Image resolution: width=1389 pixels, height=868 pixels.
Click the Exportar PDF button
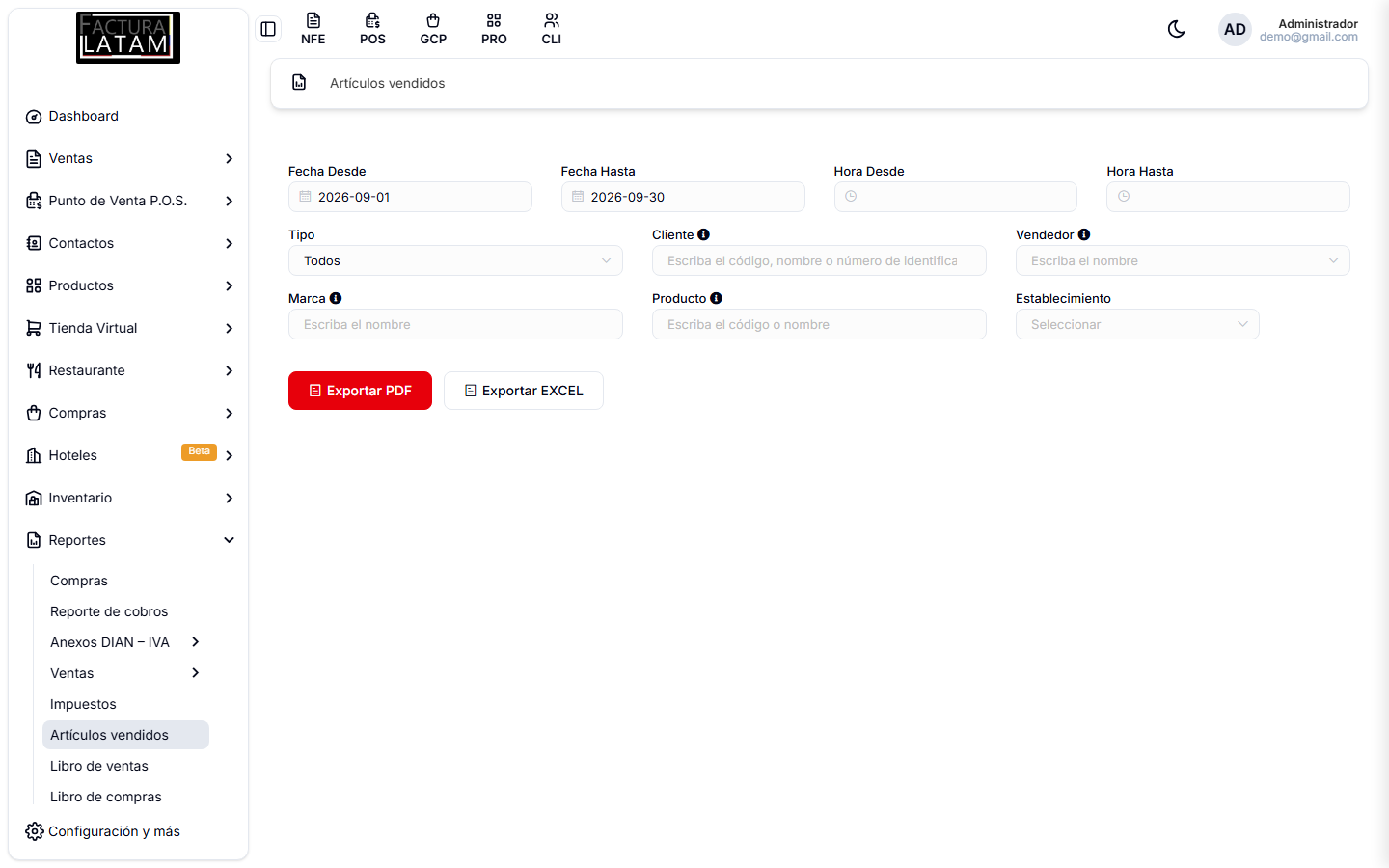coord(360,391)
